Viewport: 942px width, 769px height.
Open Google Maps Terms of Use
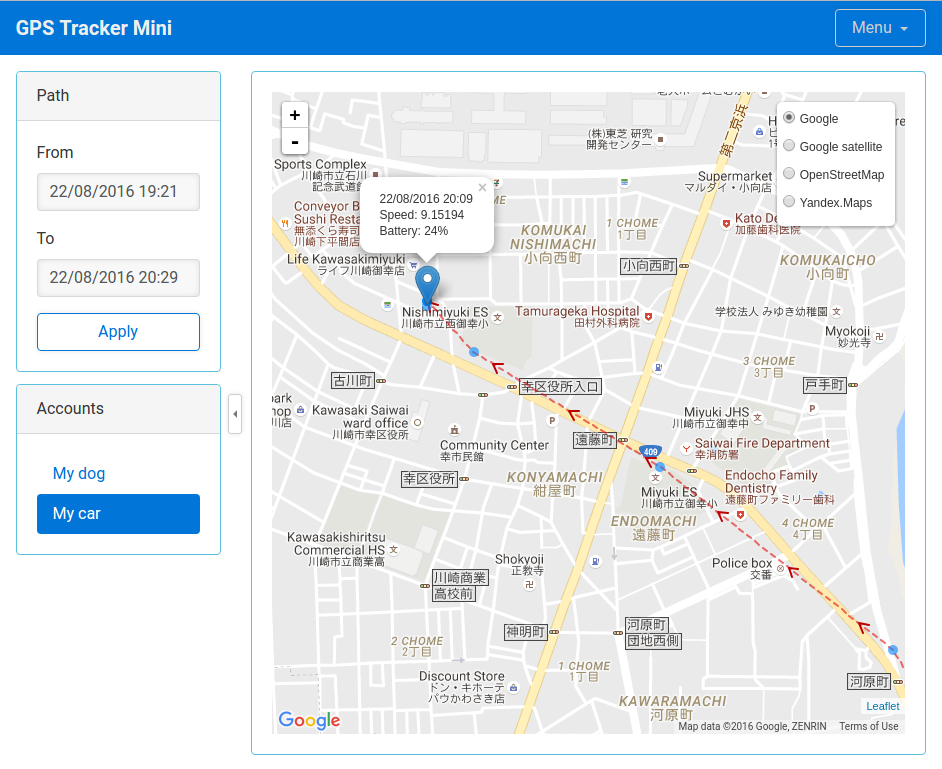pyautogui.click(x=869, y=726)
